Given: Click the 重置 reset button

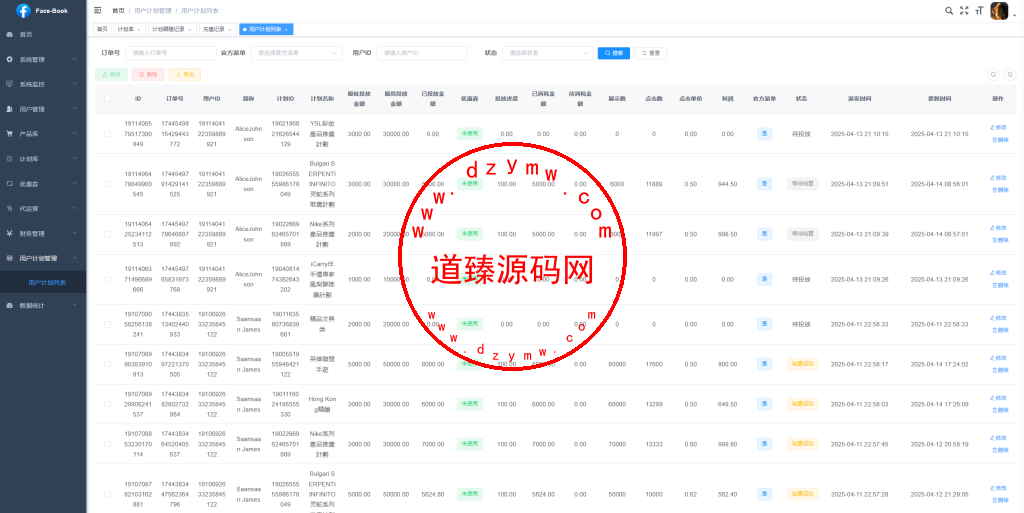Looking at the screenshot, I should [650, 53].
